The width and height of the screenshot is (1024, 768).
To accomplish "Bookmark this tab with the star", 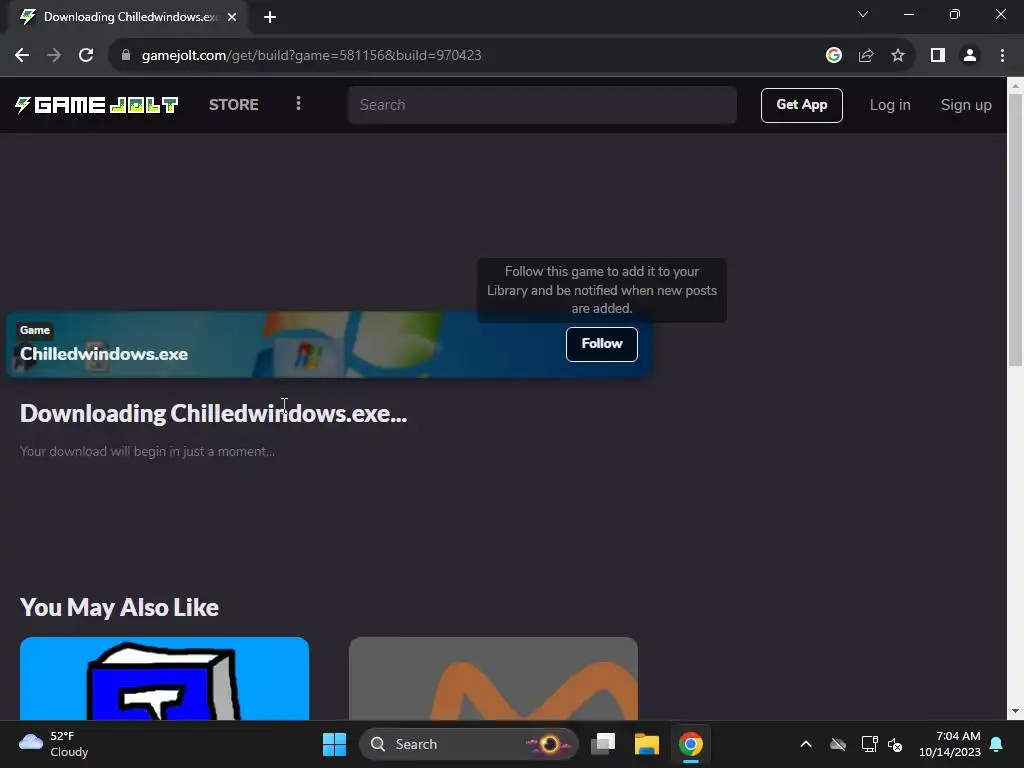I will 898,56.
